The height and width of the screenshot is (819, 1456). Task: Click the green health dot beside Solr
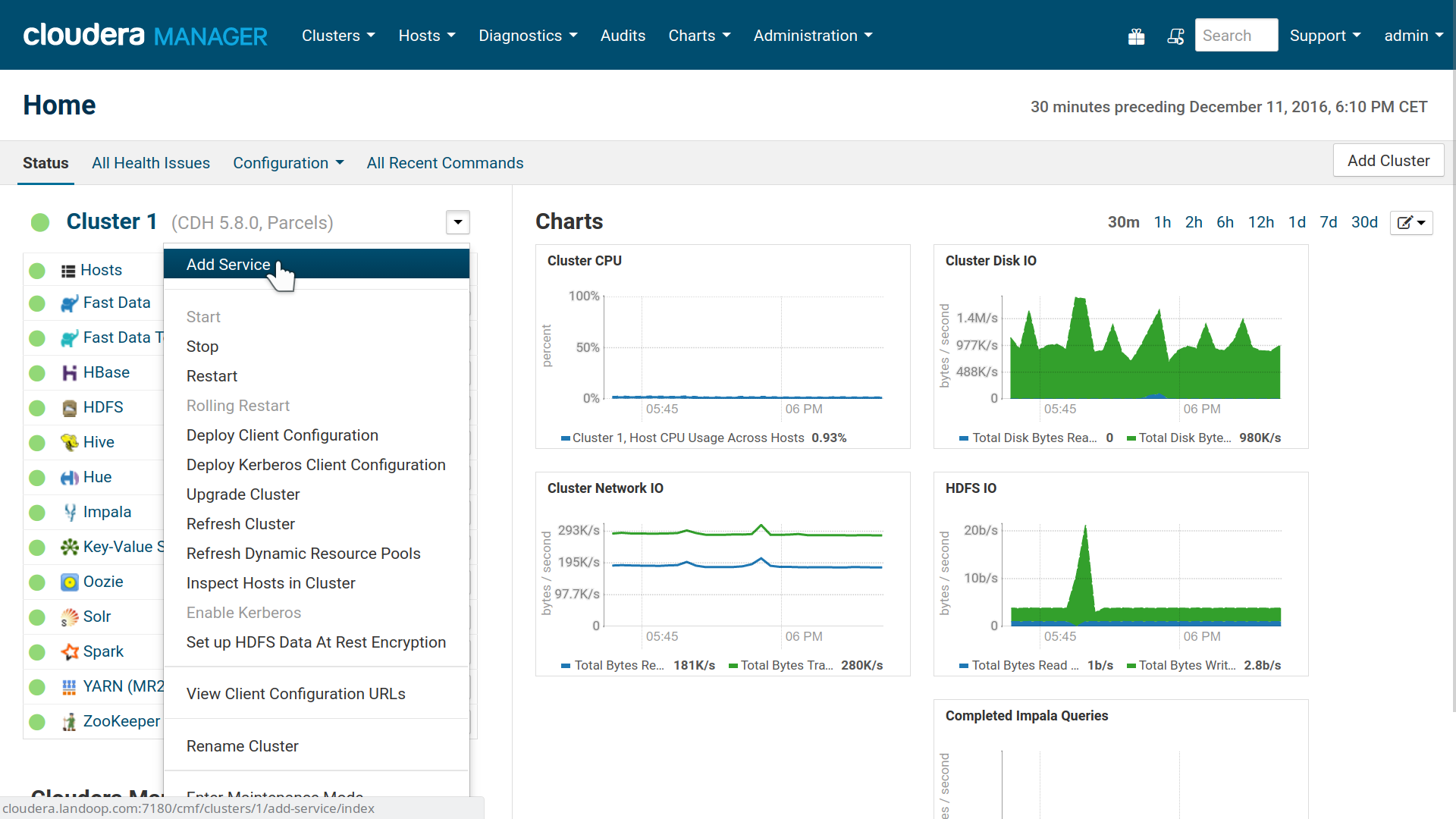coord(37,617)
